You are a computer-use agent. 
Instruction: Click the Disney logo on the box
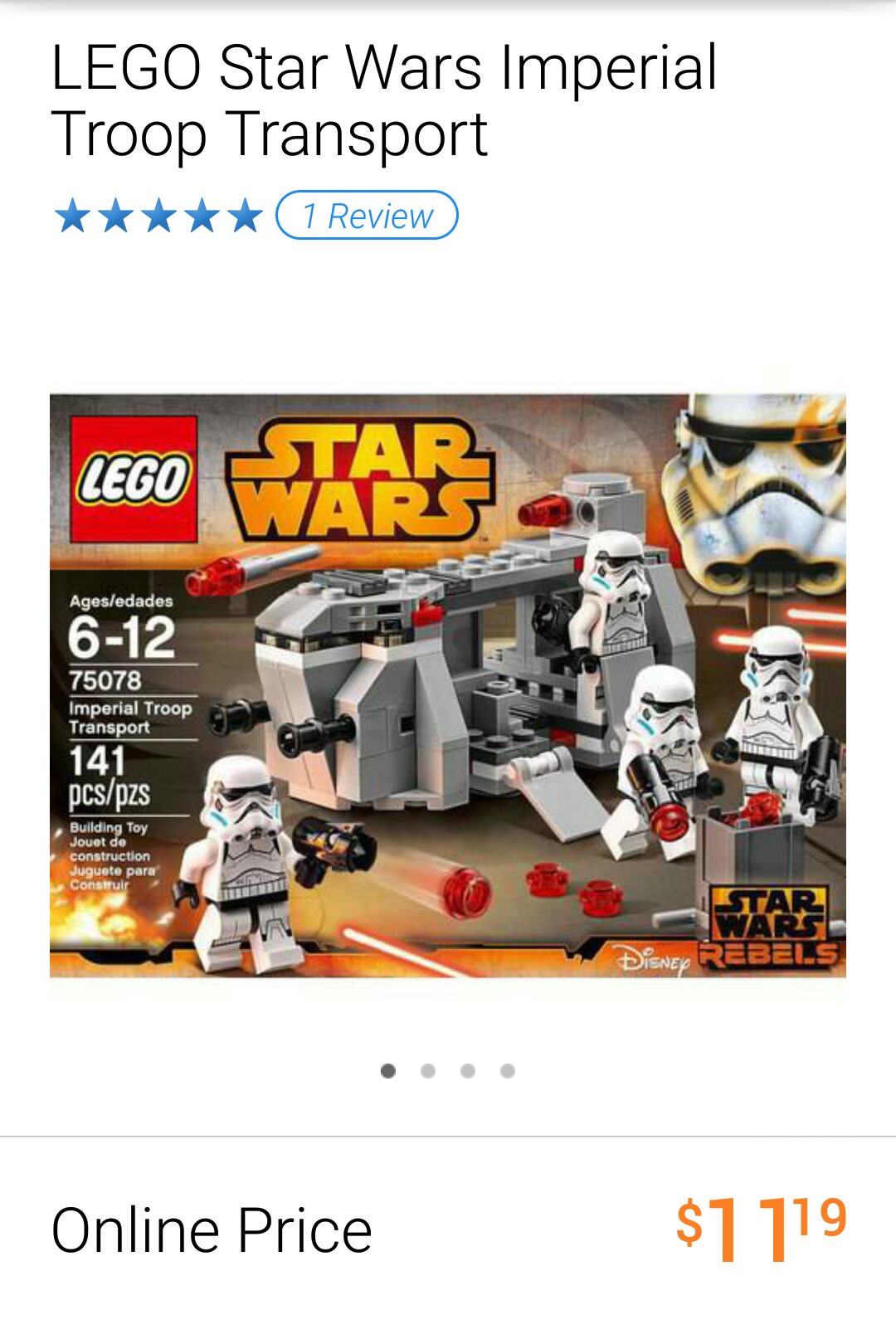[654, 961]
